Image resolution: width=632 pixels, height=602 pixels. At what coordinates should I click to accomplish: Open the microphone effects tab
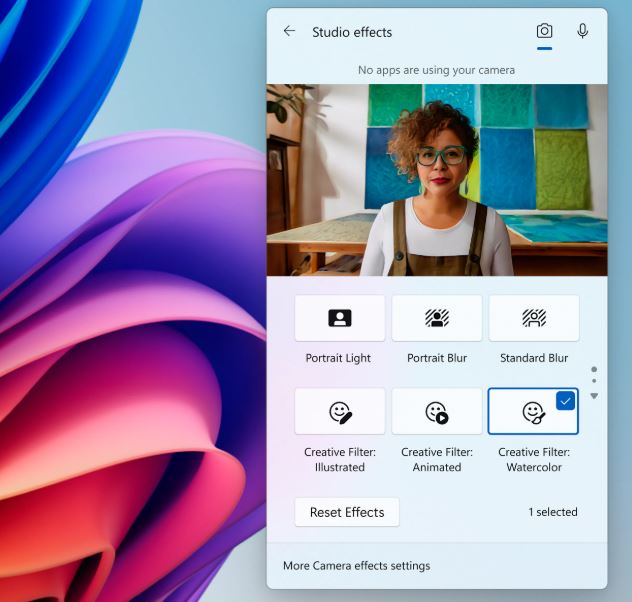pyautogui.click(x=583, y=31)
